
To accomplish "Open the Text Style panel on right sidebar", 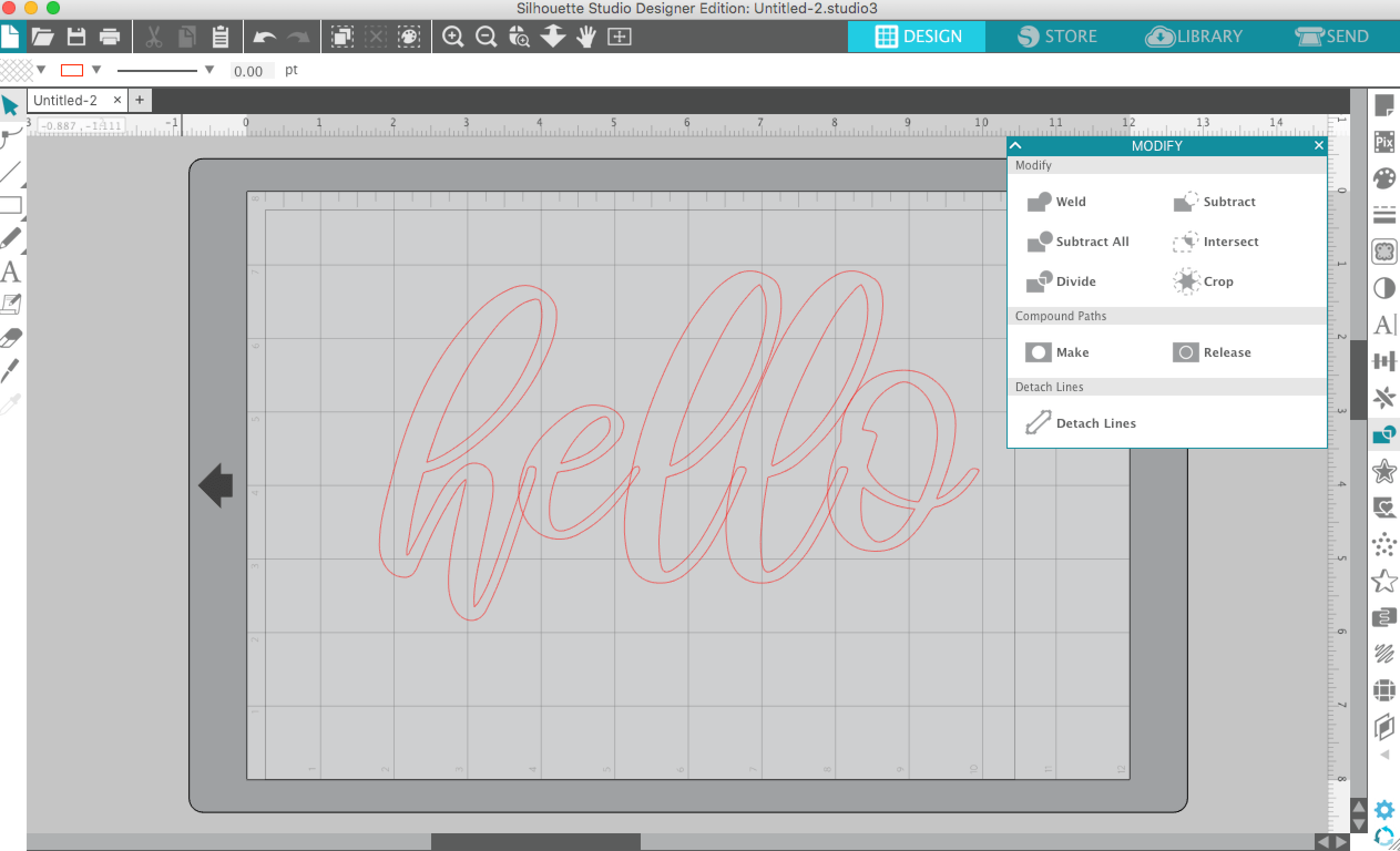I will pyautogui.click(x=1384, y=324).
